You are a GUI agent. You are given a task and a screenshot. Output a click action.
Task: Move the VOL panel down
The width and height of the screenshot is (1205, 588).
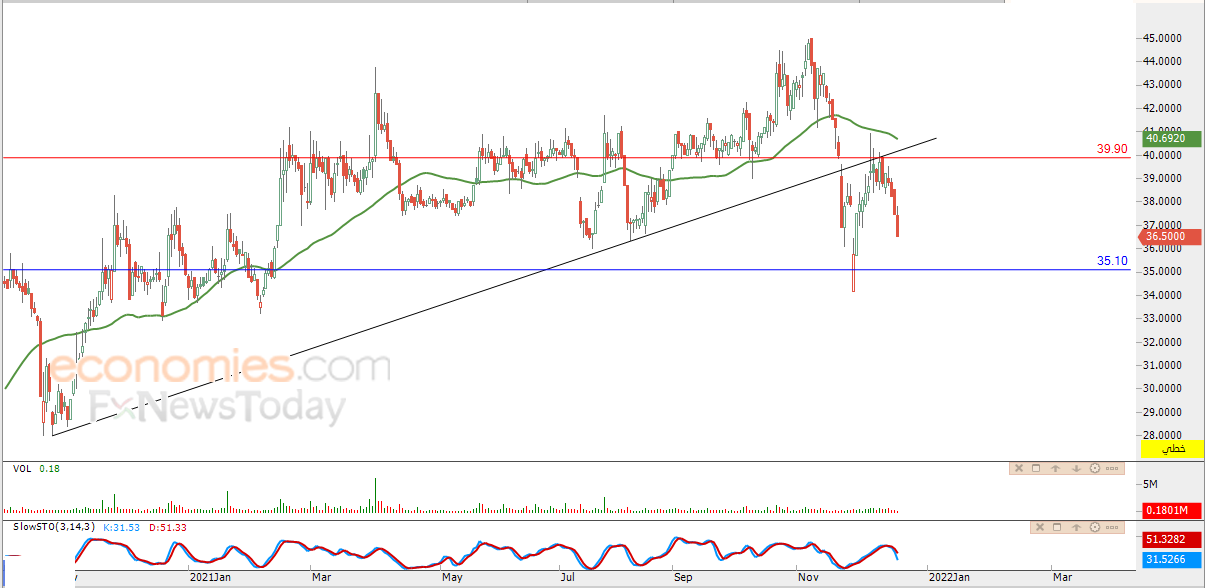(x=1076, y=468)
